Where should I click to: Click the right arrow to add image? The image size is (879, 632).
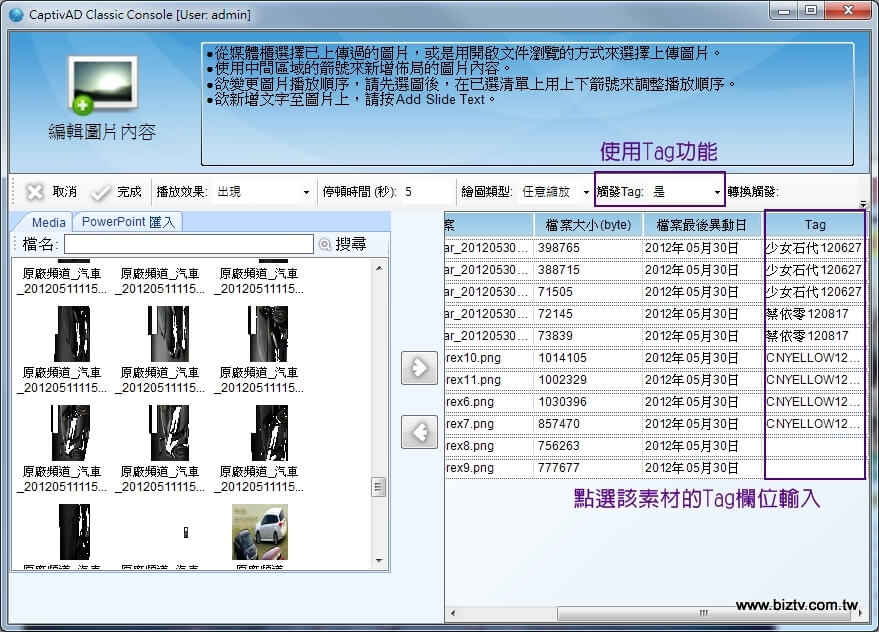pos(419,367)
